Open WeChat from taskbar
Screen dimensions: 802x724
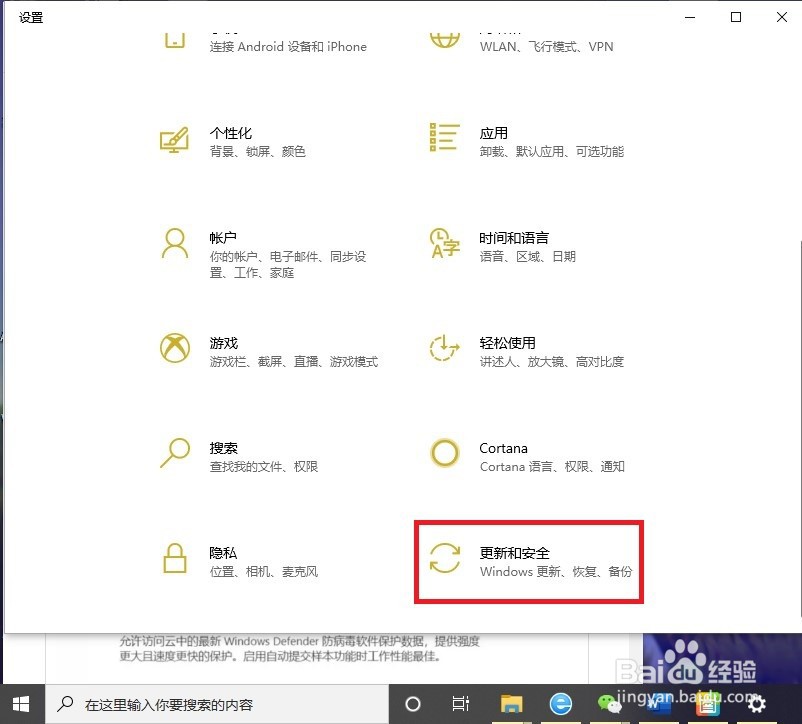(610, 704)
